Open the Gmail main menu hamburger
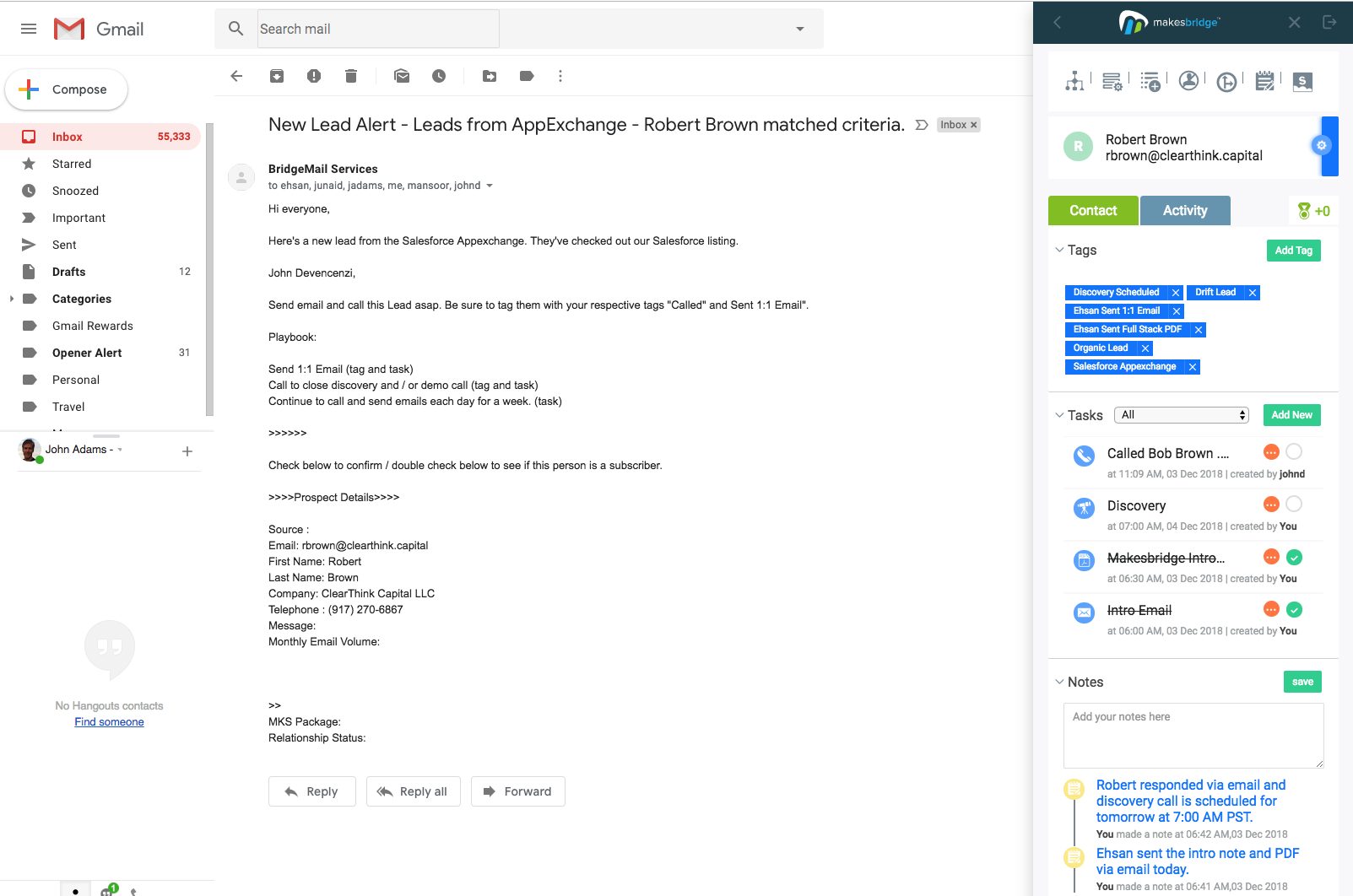Screen dimensions: 1353x896 [x=29, y=29]
